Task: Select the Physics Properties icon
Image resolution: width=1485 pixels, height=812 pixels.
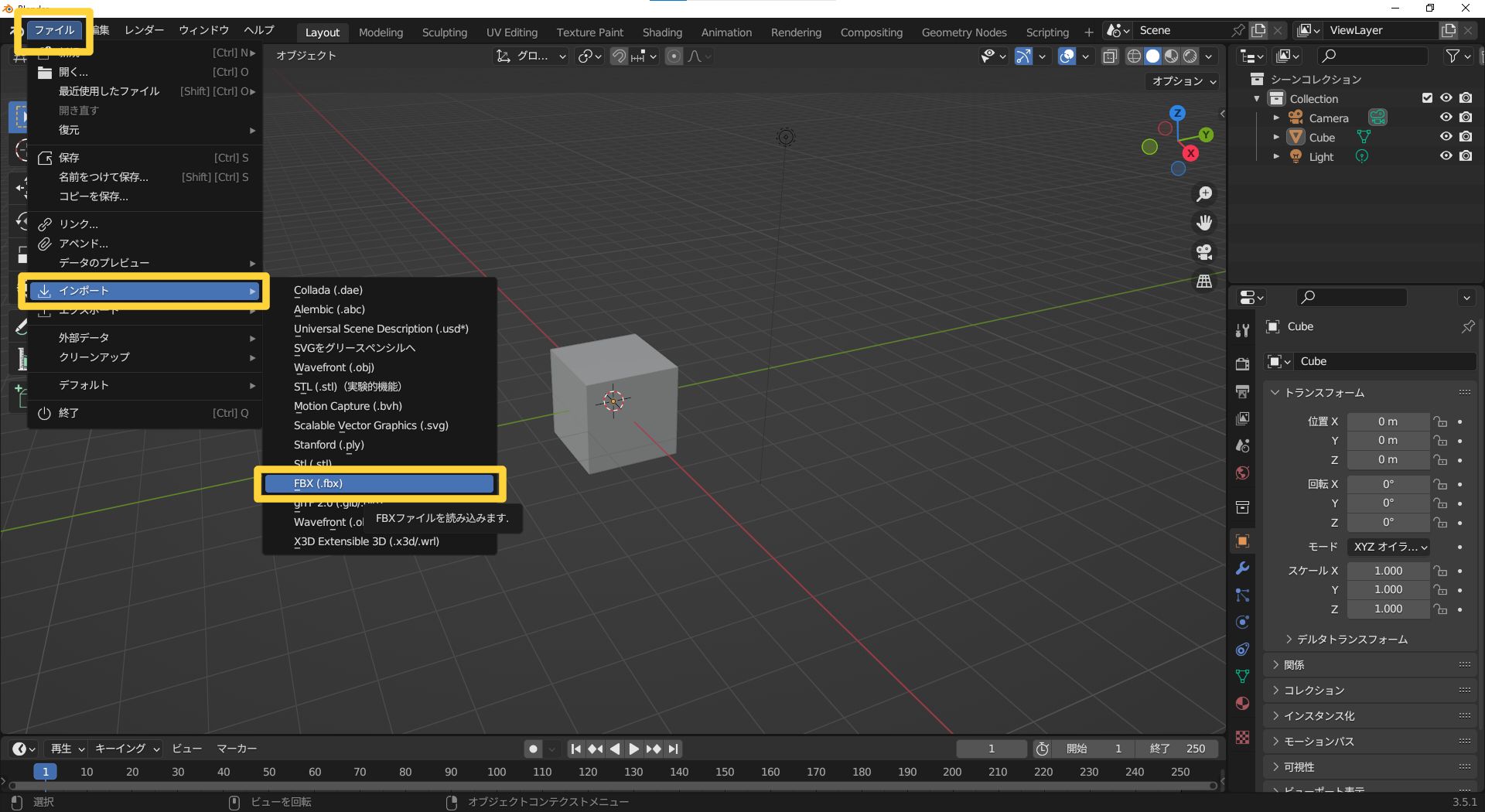Action: coord(1242,622)
